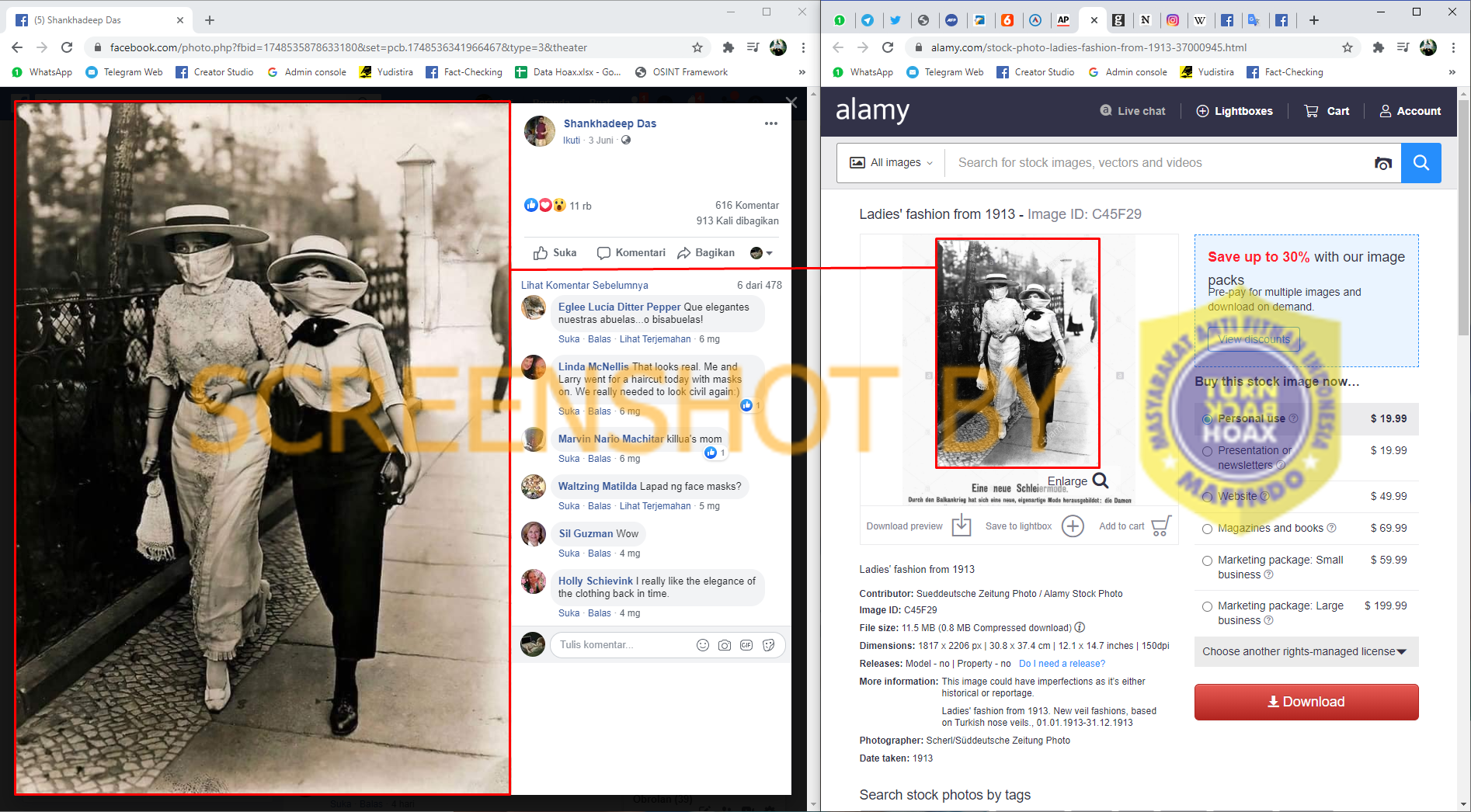Viewport: 1471px width, 812px height.
Task: Bookmark the Alamy page with the star
Action: tap(1348, 47)
